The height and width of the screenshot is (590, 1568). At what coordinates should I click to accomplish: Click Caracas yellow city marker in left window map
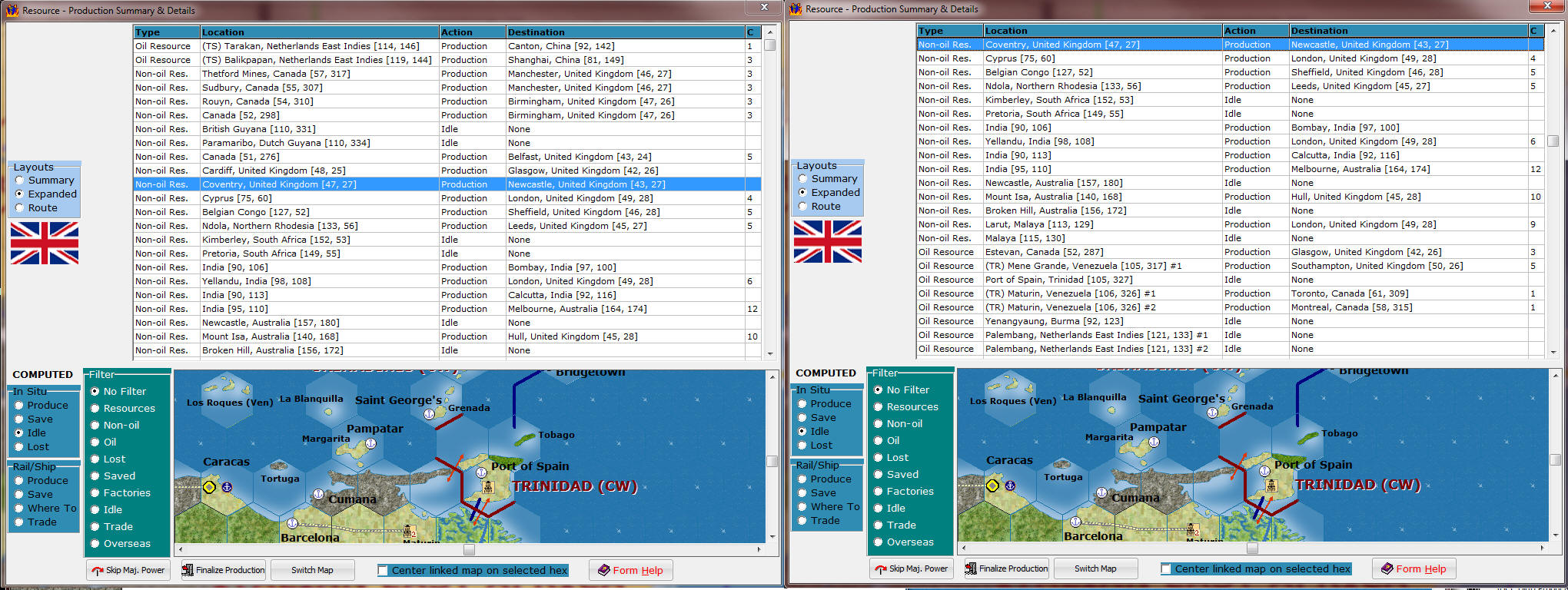click(x=209, y=487)
